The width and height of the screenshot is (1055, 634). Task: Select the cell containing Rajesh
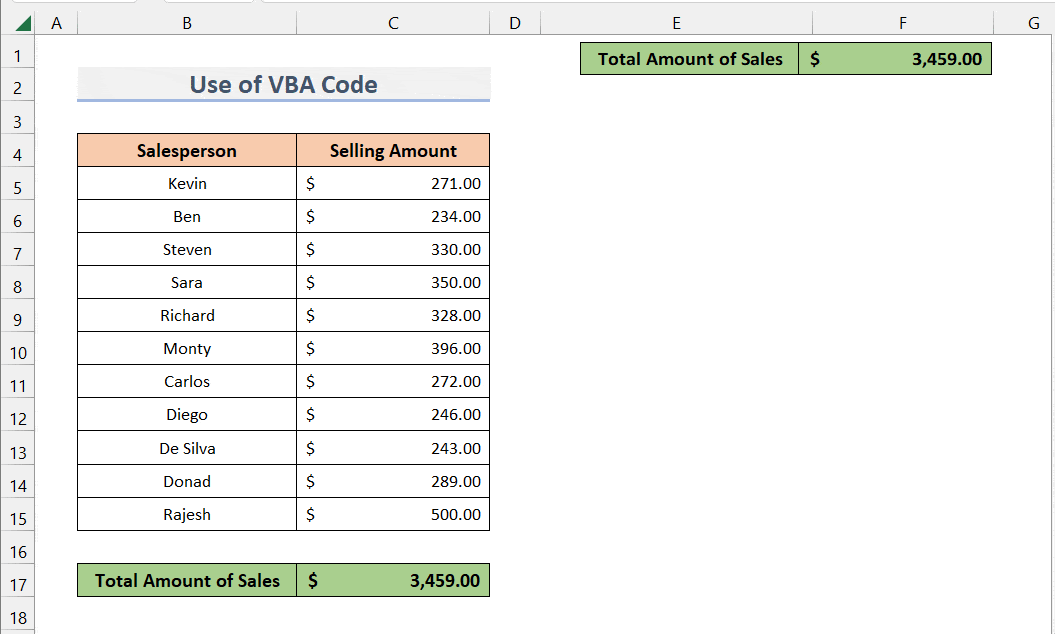click(x=187, y=514)
